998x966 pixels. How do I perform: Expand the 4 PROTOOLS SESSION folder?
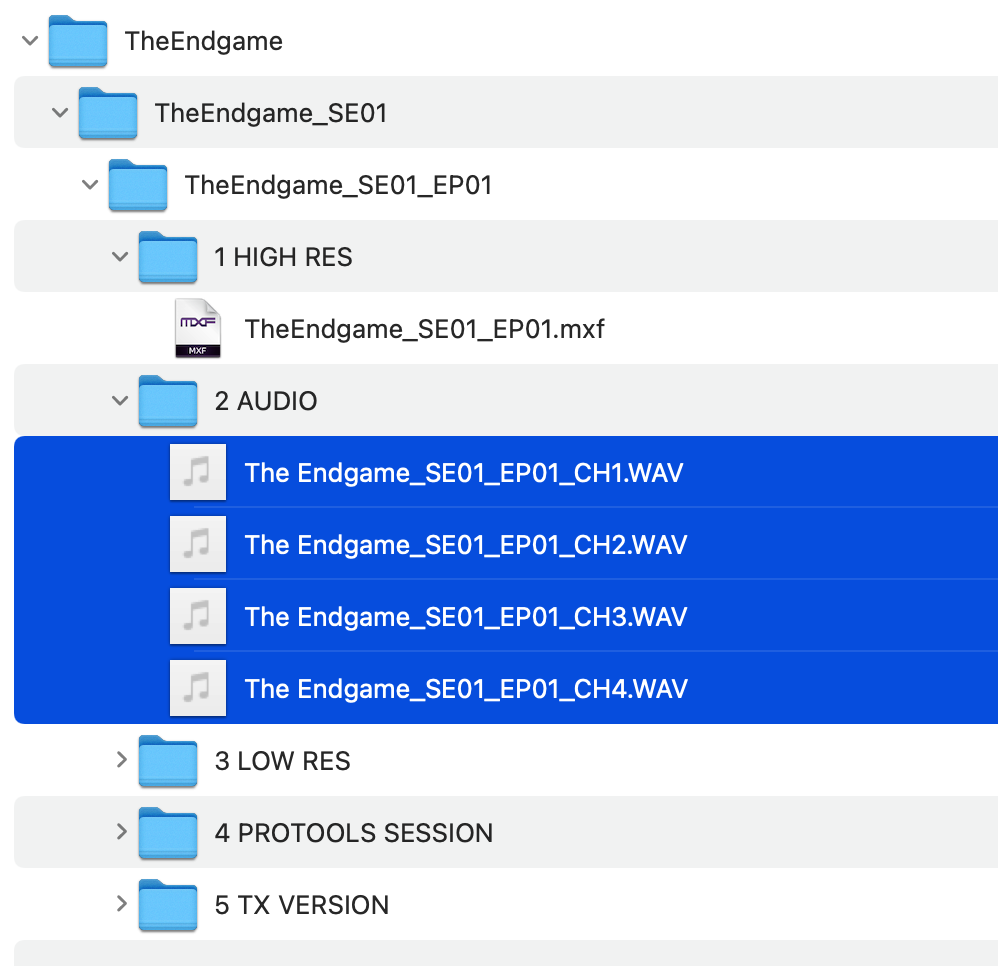tap(122, 832)
